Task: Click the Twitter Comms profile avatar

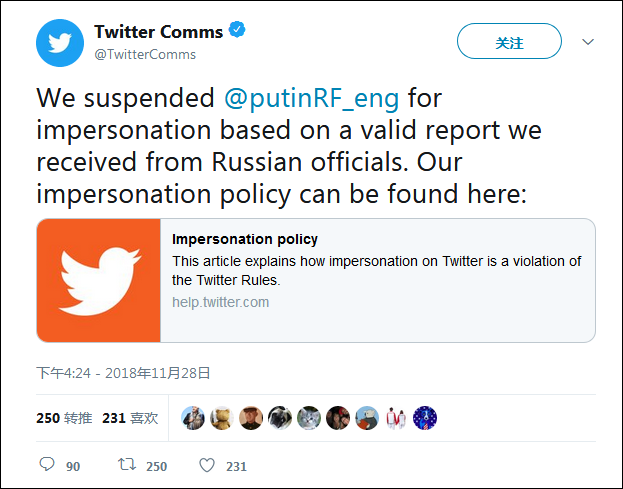Action: [60, 43]
